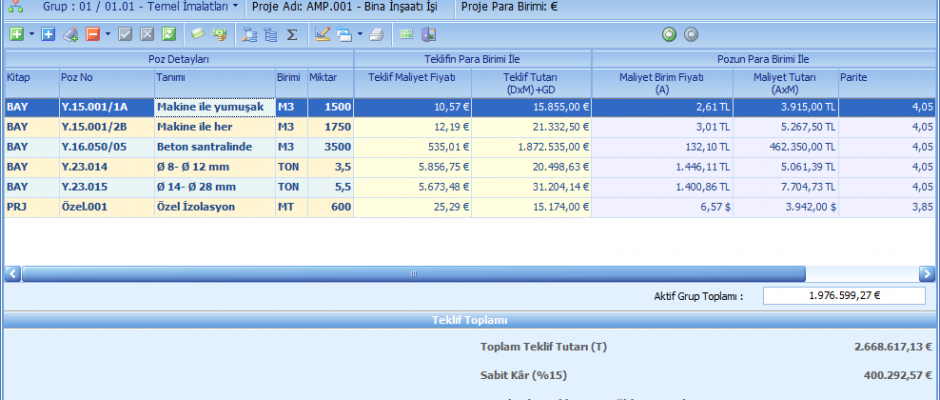The height and width of the screenshot is (400, 940).
Task: Expand the dropdown arrow beside green plus
Action: tap(31, 34)
